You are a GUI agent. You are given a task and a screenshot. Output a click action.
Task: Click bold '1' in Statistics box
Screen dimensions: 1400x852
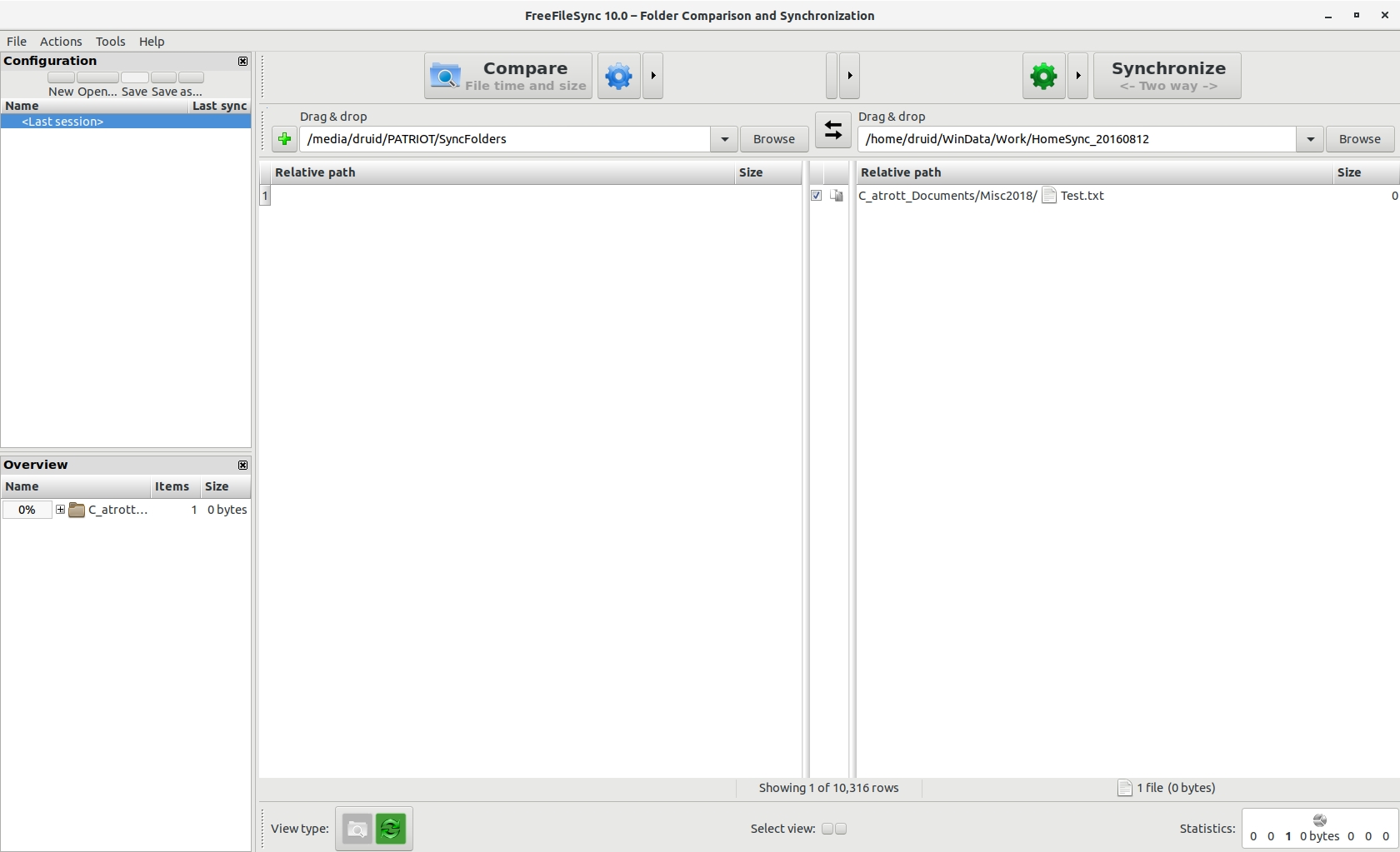1288,836
